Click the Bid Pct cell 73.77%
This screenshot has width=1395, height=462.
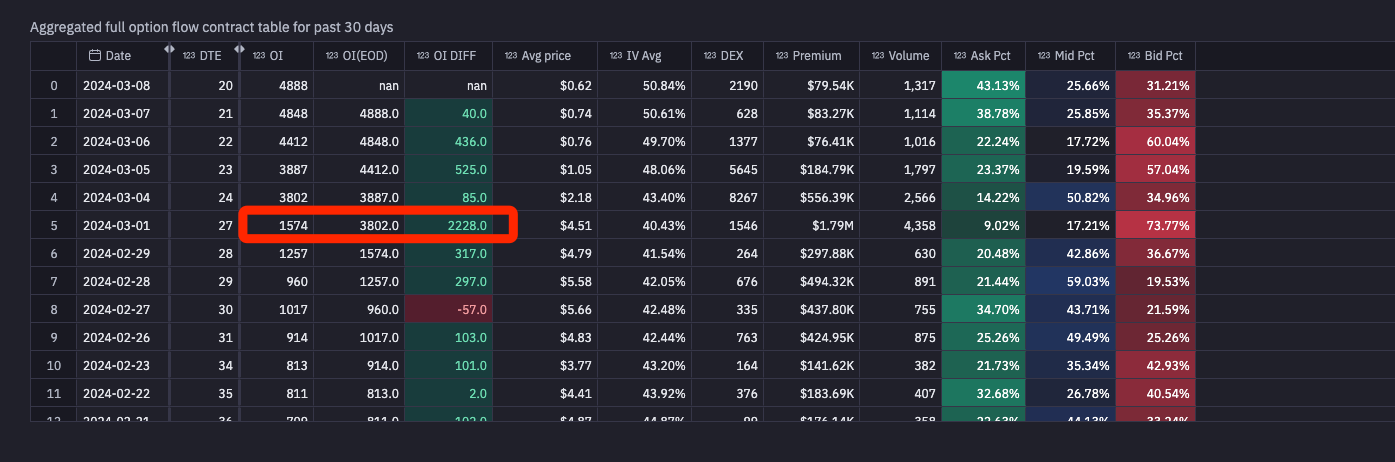pos(1156,226)
